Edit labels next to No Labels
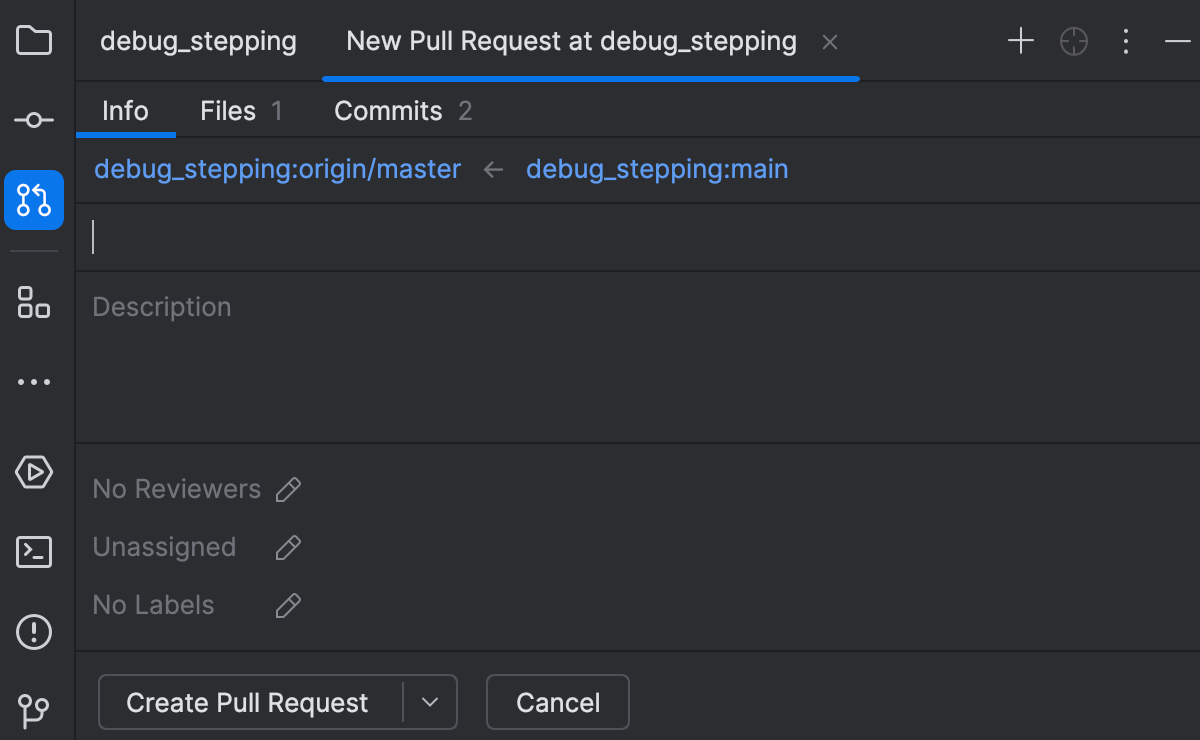1200x740 pixels. [x=288, y=605]
